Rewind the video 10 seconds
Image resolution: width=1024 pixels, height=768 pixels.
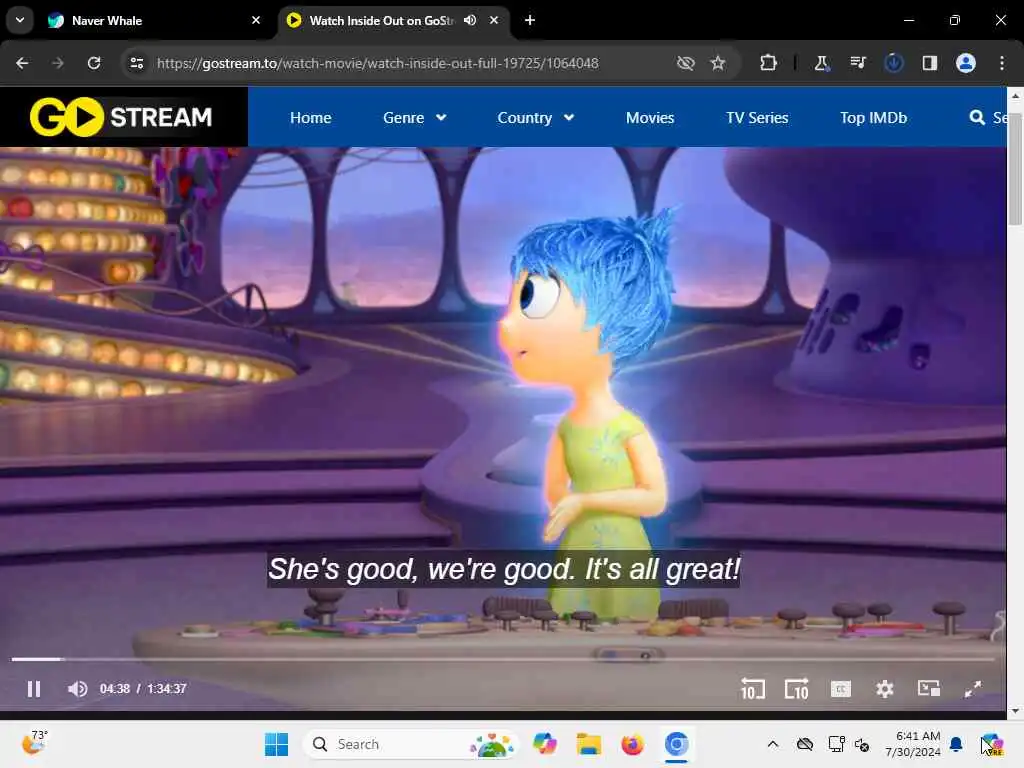(752, 689)
